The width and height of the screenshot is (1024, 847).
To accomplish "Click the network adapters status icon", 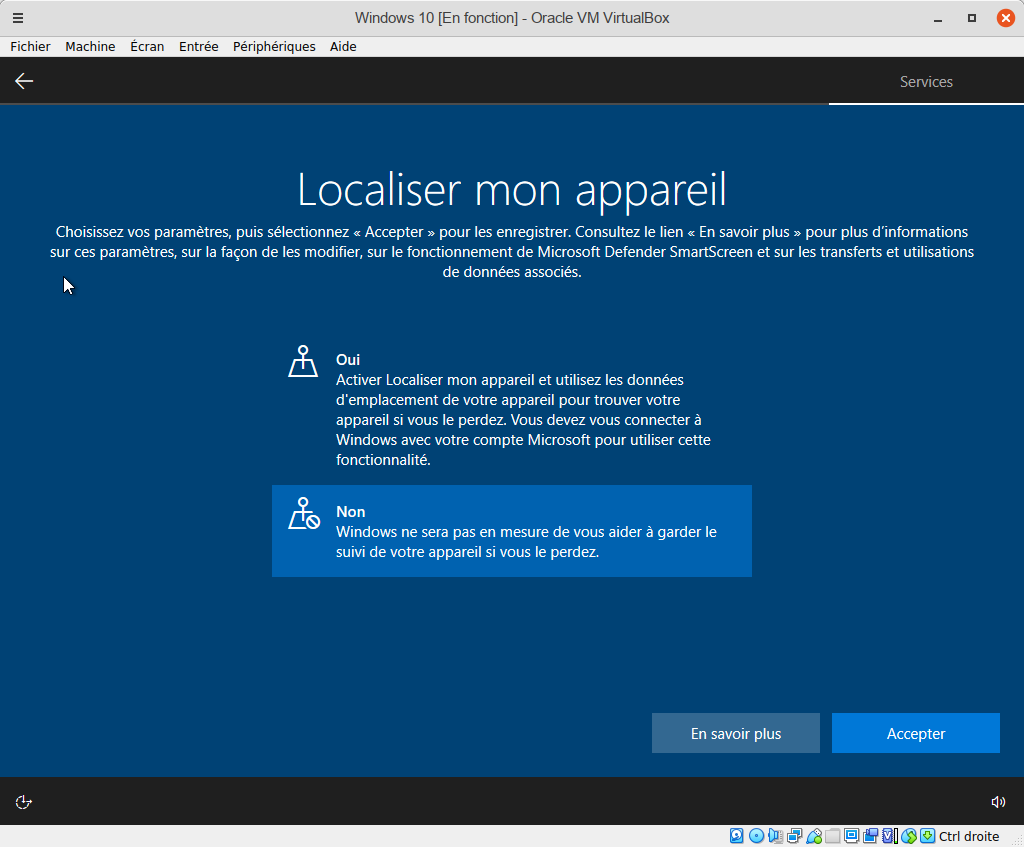I will pyautogui.click(x=795, y=836).
